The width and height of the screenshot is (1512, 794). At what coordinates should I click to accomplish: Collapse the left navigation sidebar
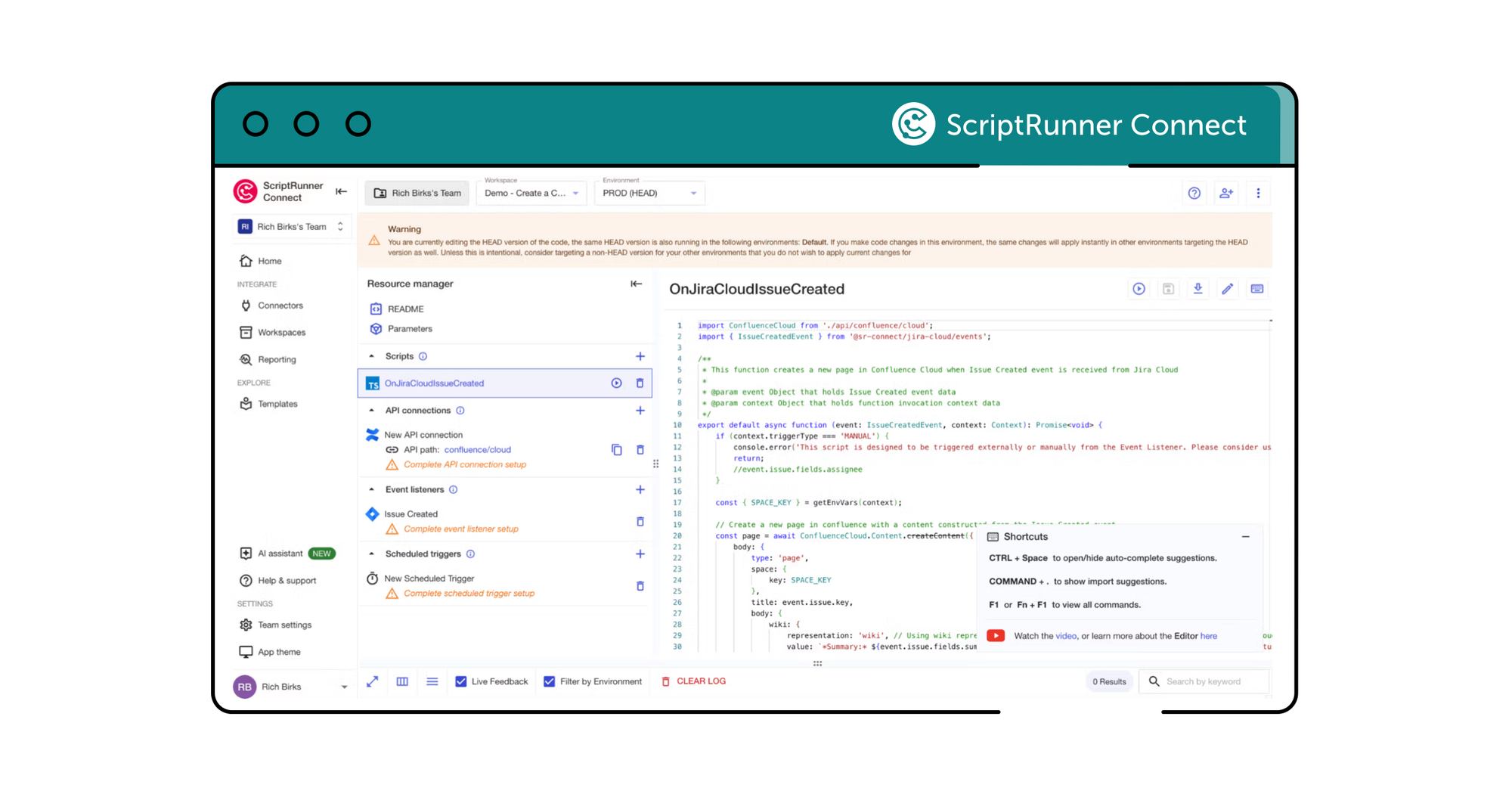(x=341, y=192)
